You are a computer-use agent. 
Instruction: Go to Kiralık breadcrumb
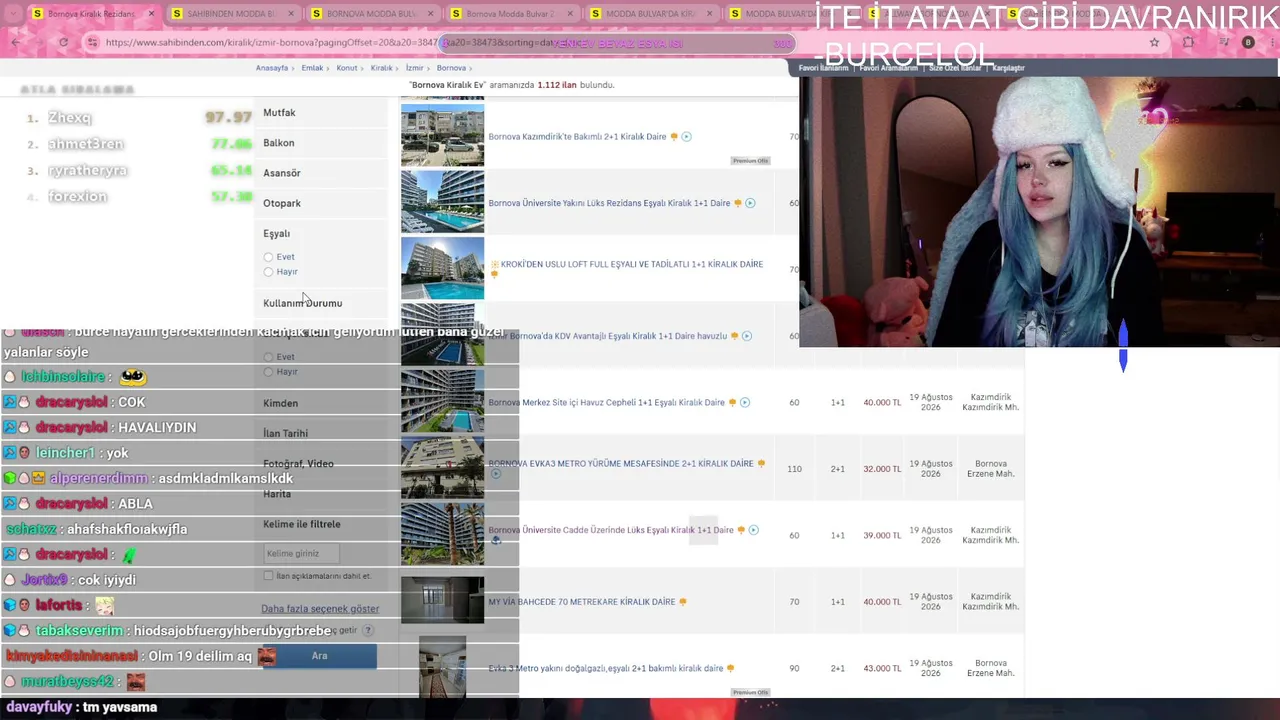[382, 68]
